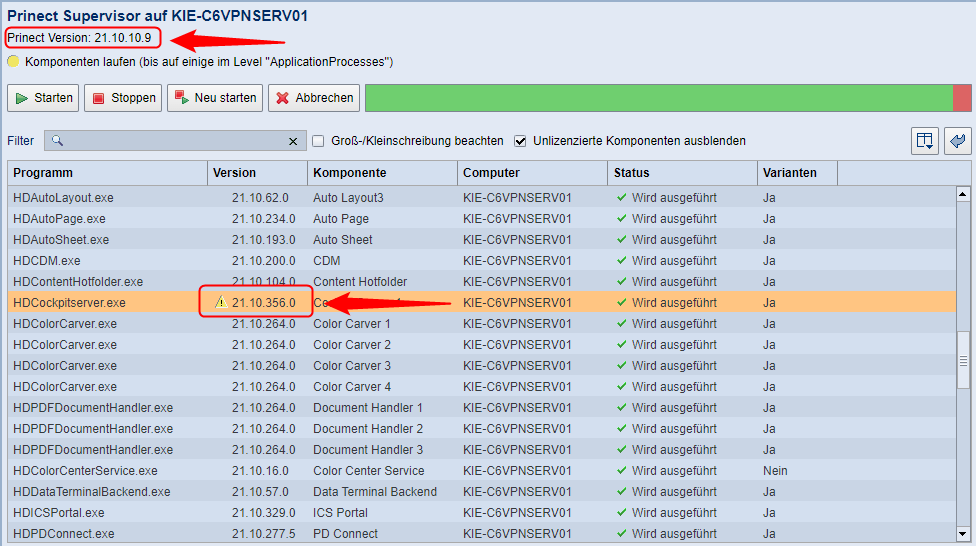
Task: Click the green section of the progress bar
Action: point(659,98)
